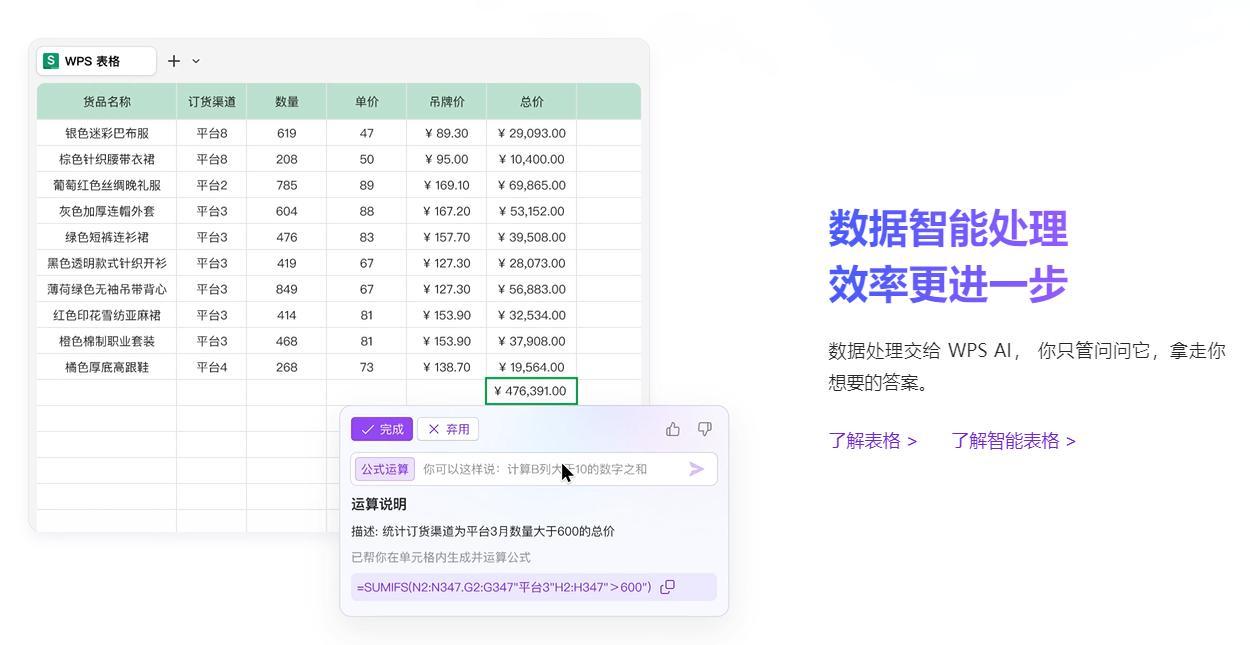Select the 订货渠道 column header
The height and width of the screenshot is (645, 1250).
[x=212, y=102]
